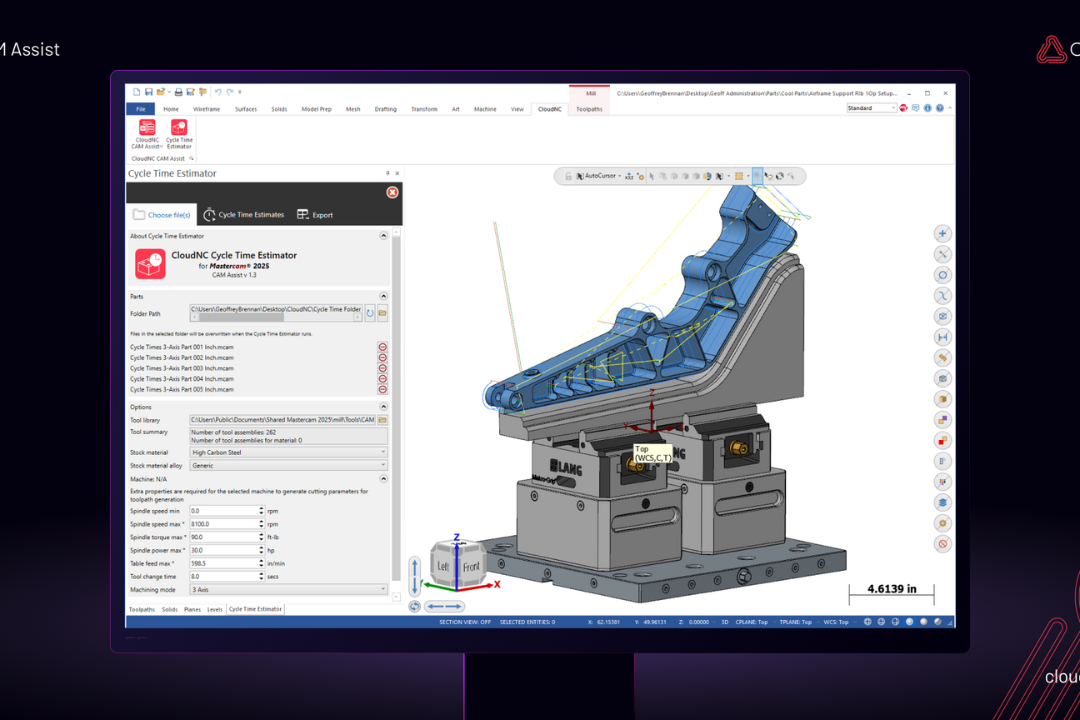Expand the CloudNC CAM Assist group launcher
This screenshot has width=1080, height=720.
[x=191, y=158]
